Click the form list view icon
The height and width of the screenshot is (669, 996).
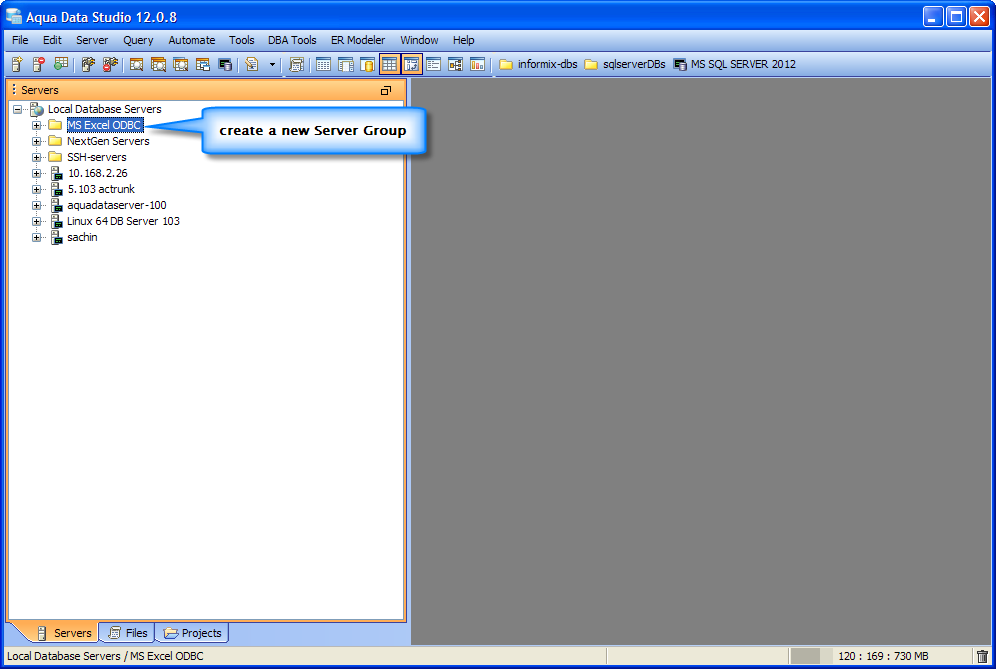tap(434, 64)
